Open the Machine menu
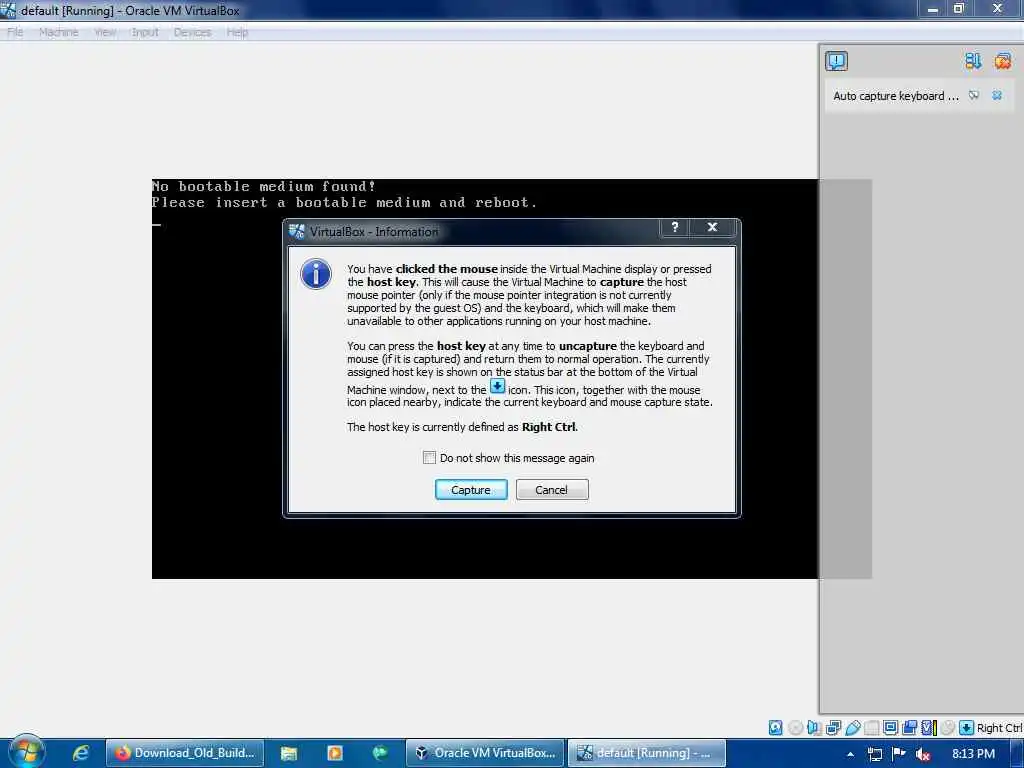The height and width of the screenshot is (768, 1024). tap(58, 32)
